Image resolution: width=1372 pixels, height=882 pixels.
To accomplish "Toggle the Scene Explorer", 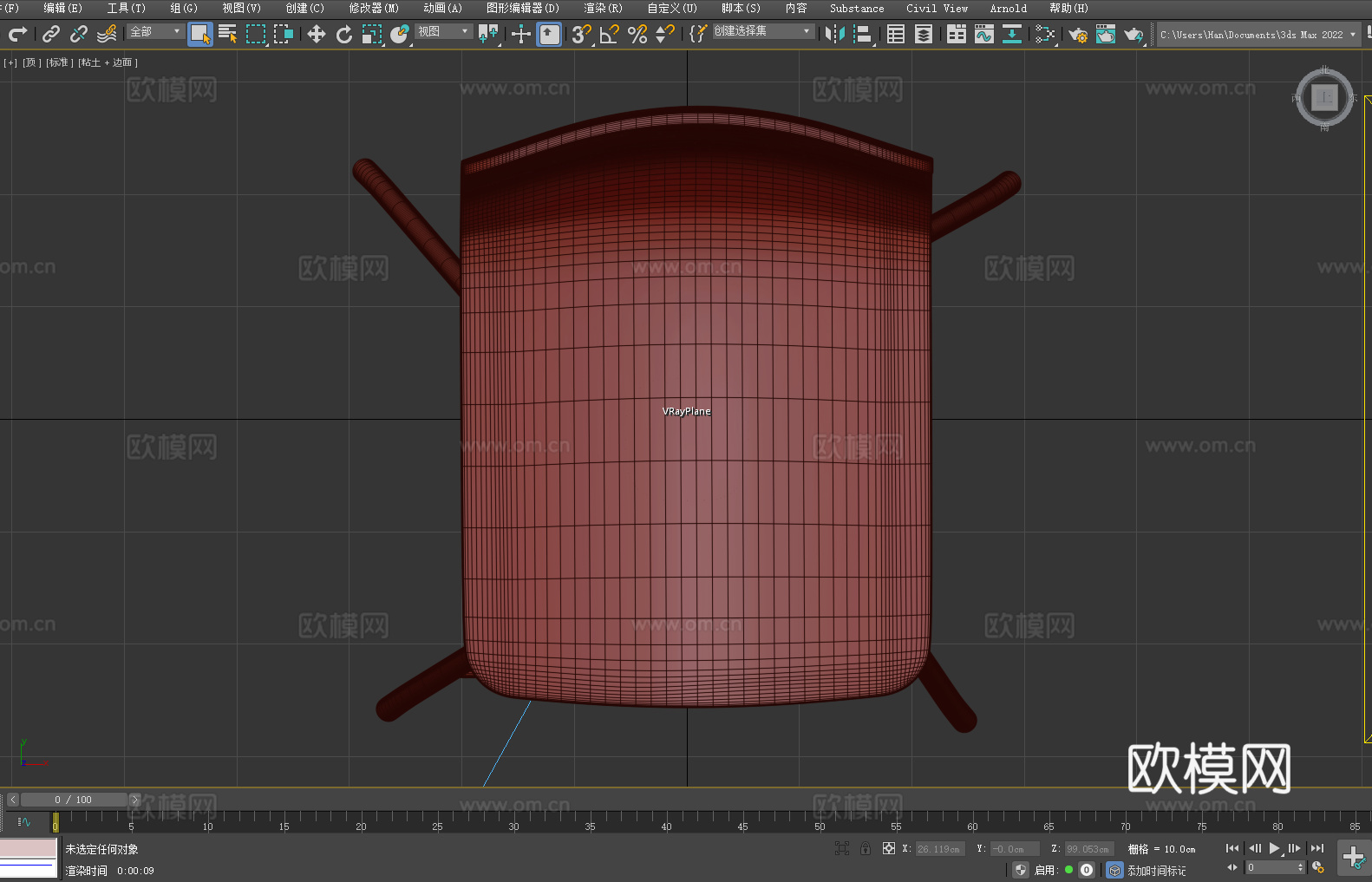I will point(896,34).
